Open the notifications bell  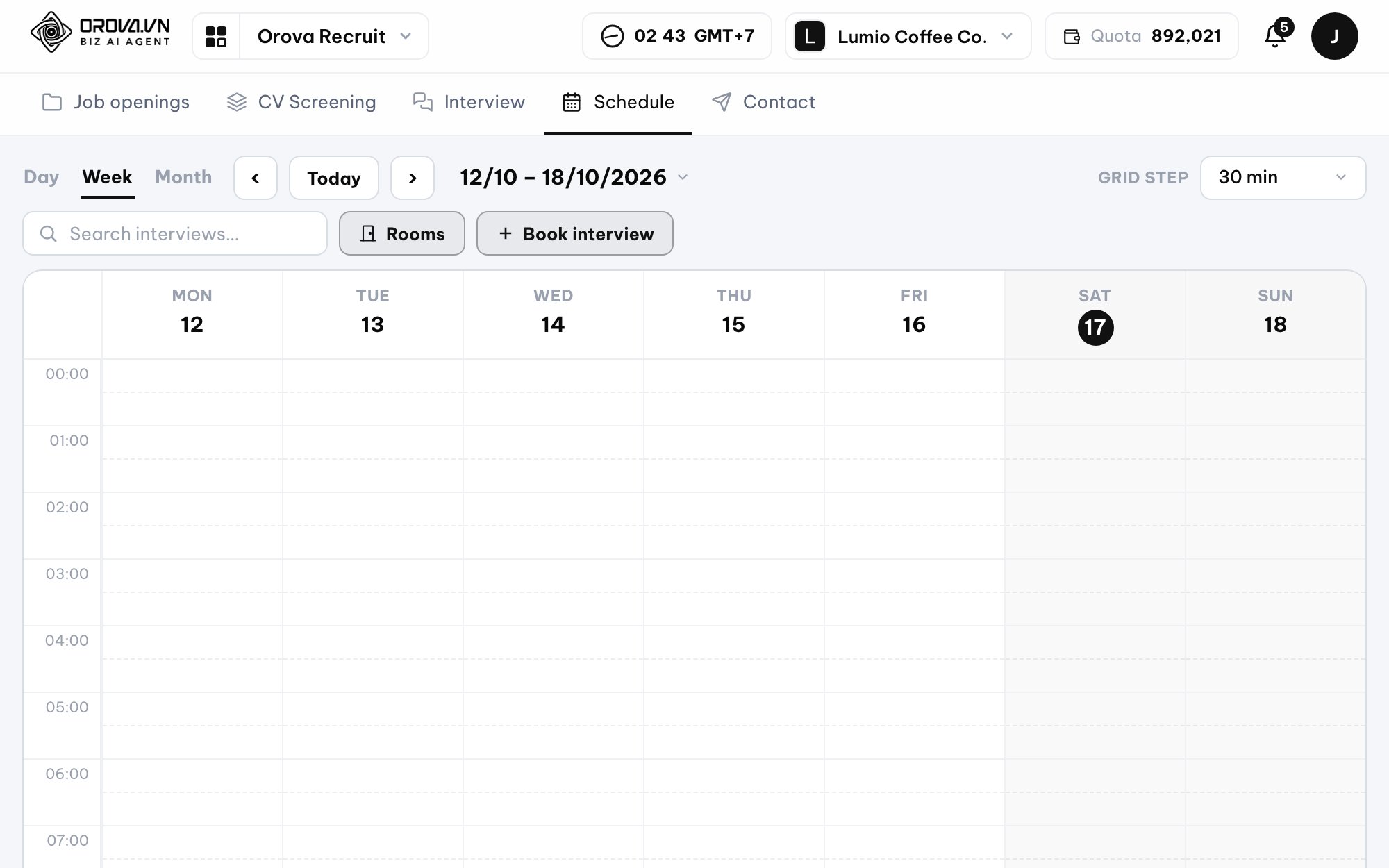(x=1276, y=35)
